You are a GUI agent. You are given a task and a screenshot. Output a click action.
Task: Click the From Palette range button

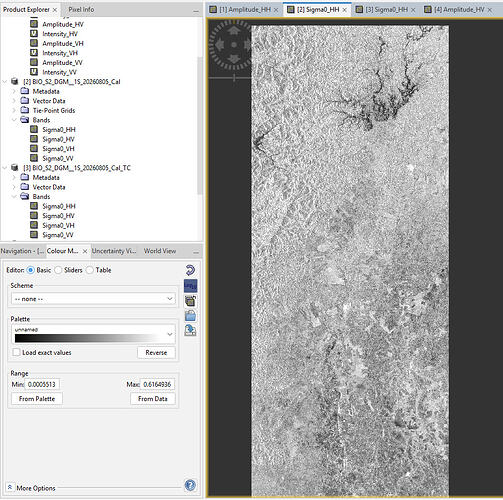click(37, 399)
